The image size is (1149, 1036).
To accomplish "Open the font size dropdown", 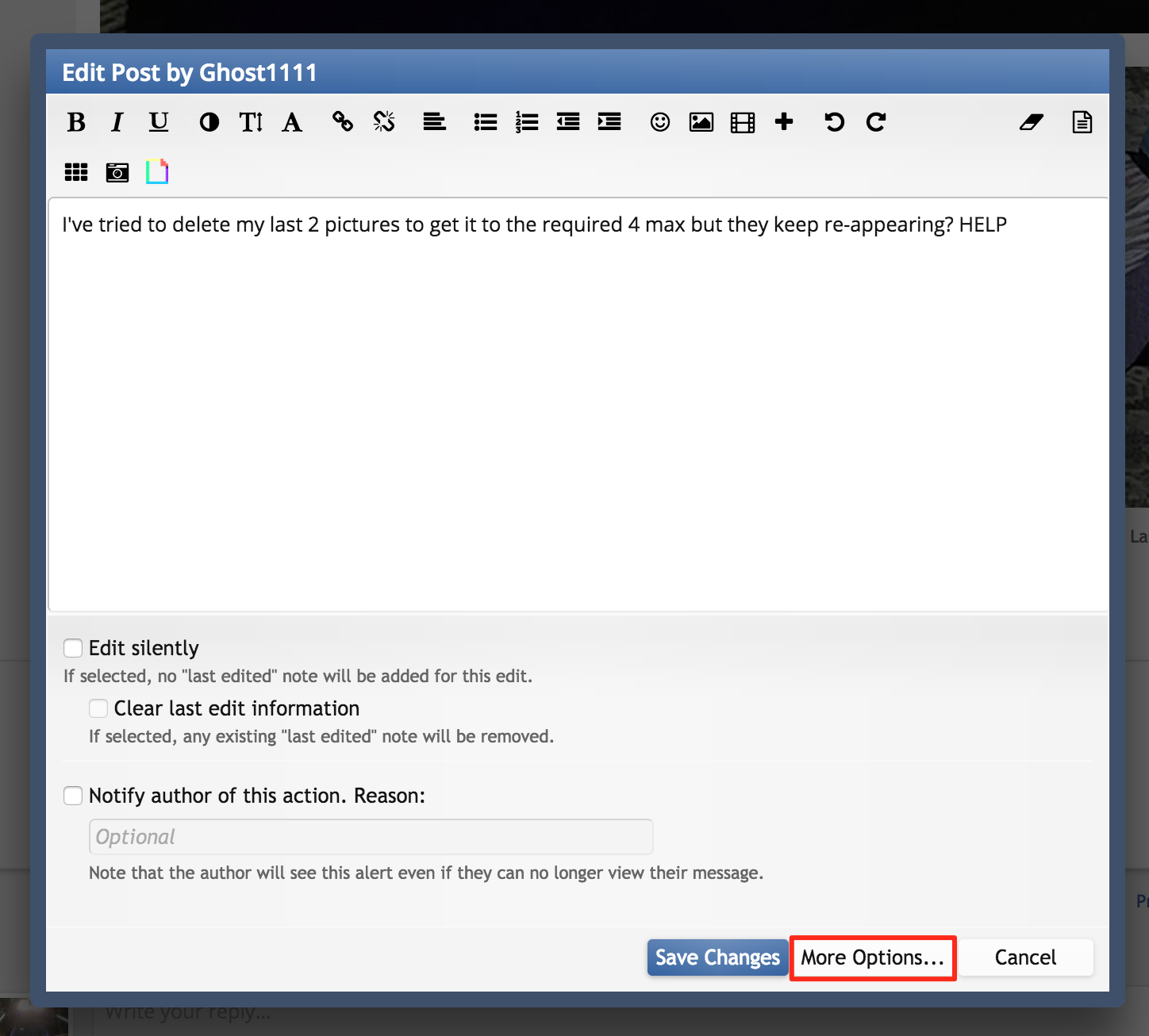I will 251,122.
